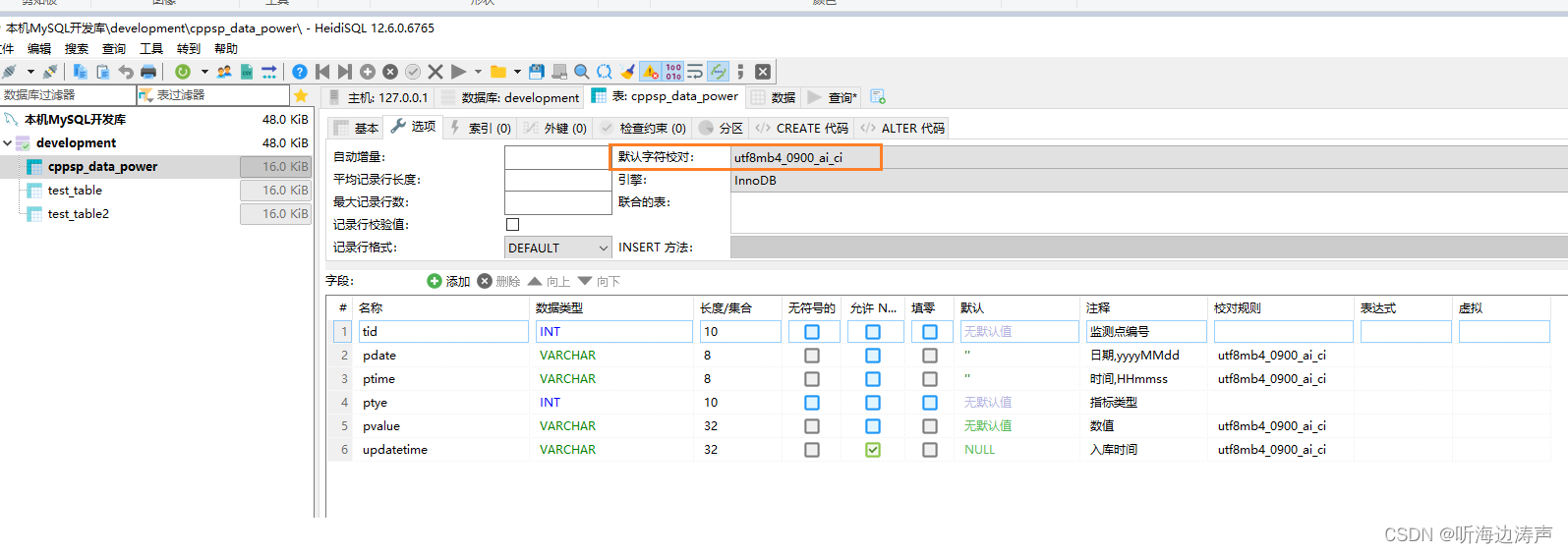
Task: Open the 编辑 menu
Action: click(x=39, y=48)
